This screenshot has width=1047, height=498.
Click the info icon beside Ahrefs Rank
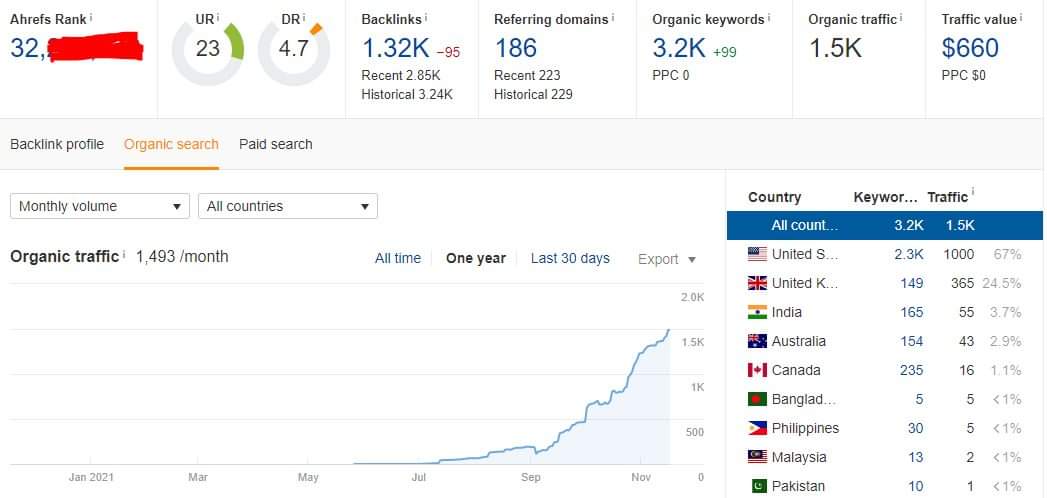[x=91, y=17]
